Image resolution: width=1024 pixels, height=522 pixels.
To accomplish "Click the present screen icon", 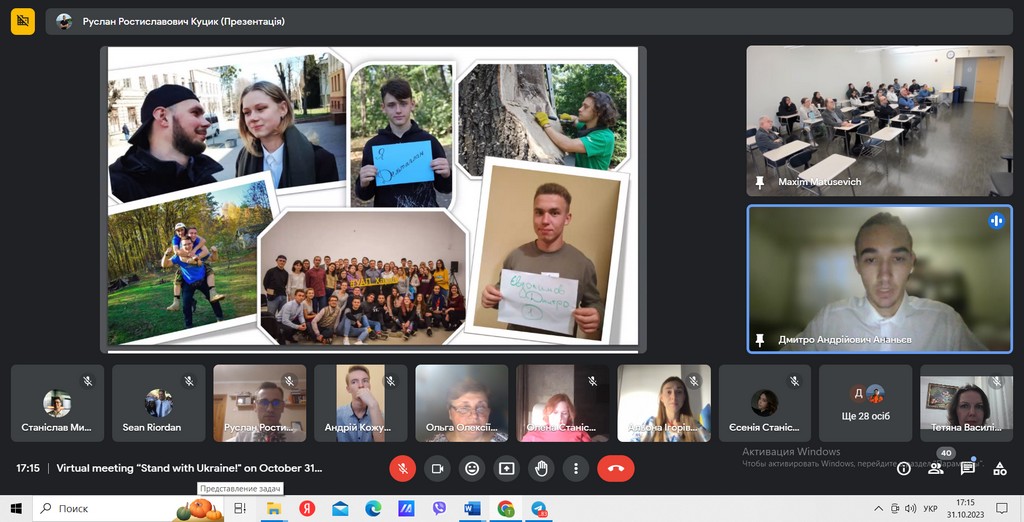I will 507,468.
